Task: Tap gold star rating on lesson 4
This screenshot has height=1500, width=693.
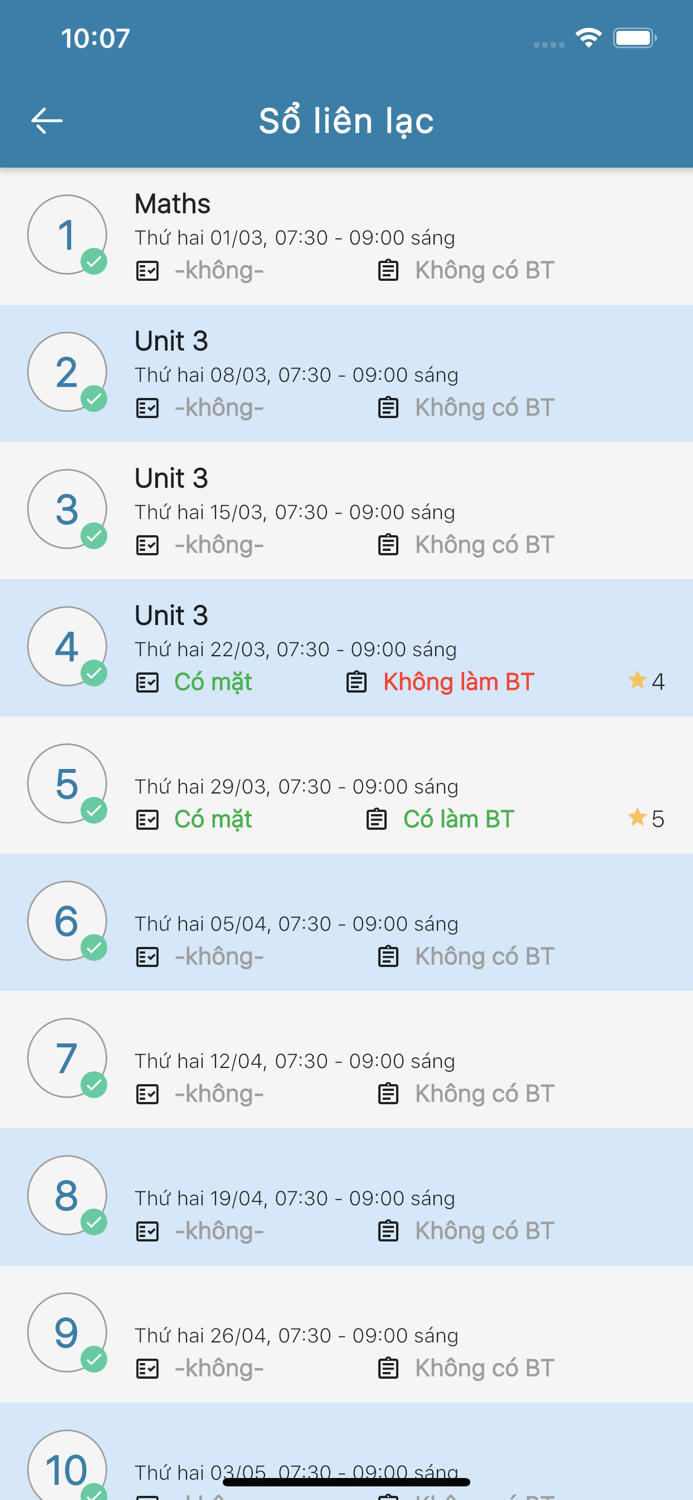Action: pos(637,681)
